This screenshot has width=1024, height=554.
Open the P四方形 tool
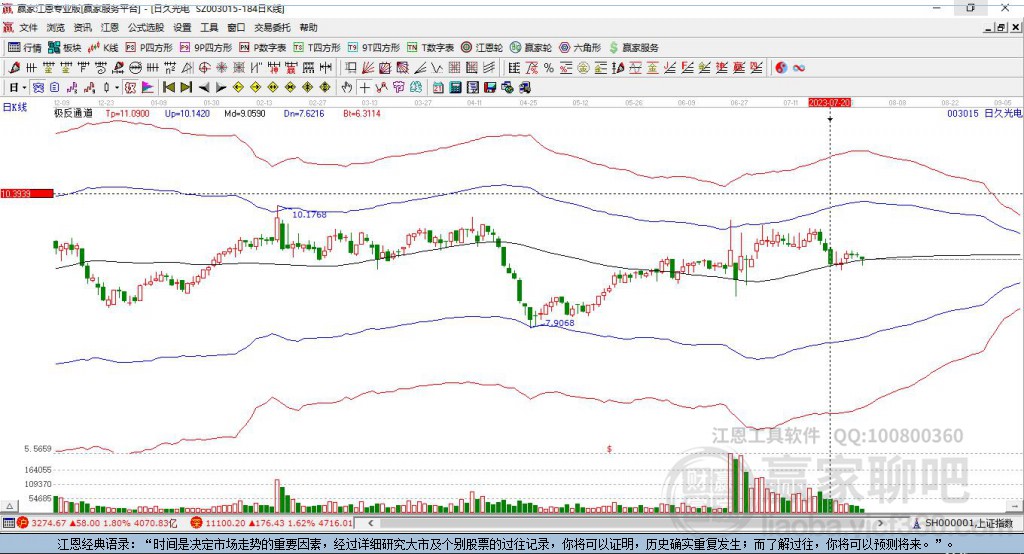(x=149, y=48)
